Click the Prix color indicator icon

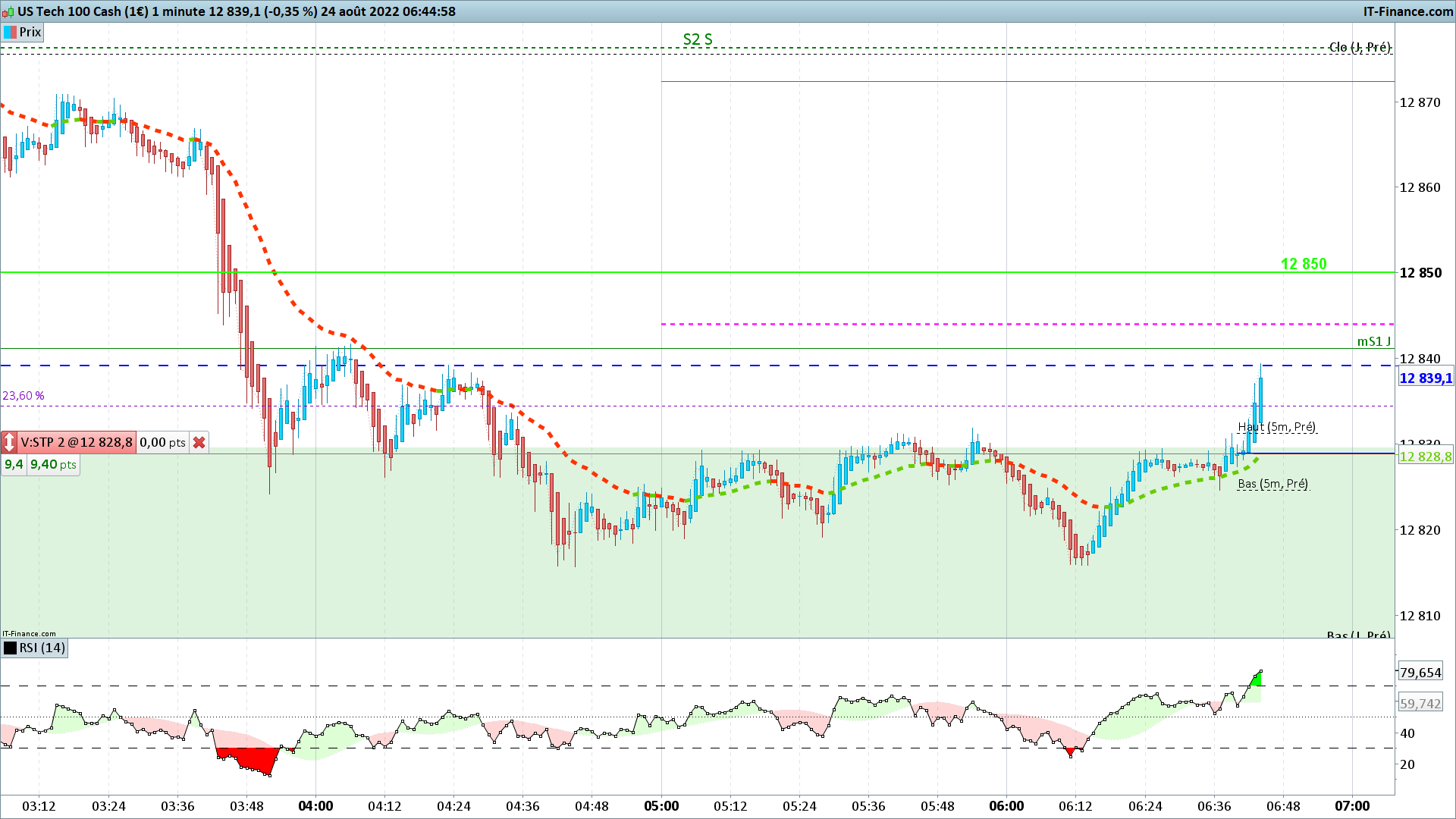tap(10, 32)
